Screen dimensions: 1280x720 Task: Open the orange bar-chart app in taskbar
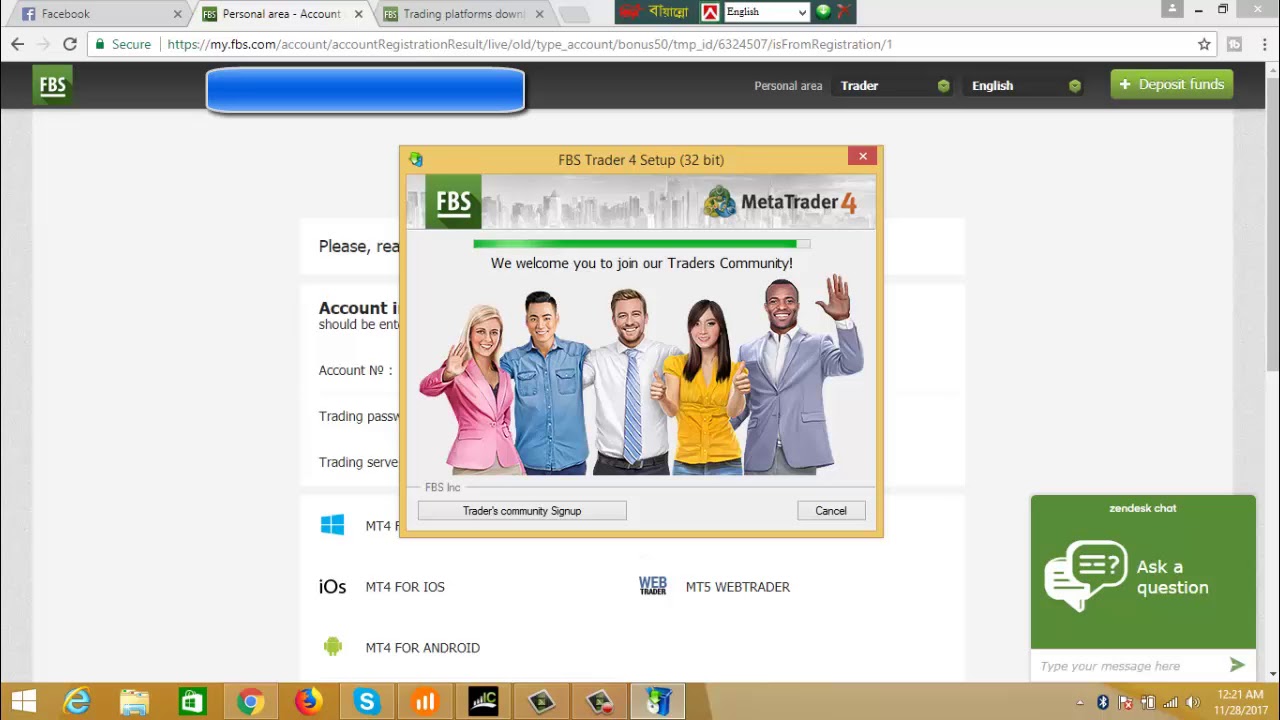425,702
